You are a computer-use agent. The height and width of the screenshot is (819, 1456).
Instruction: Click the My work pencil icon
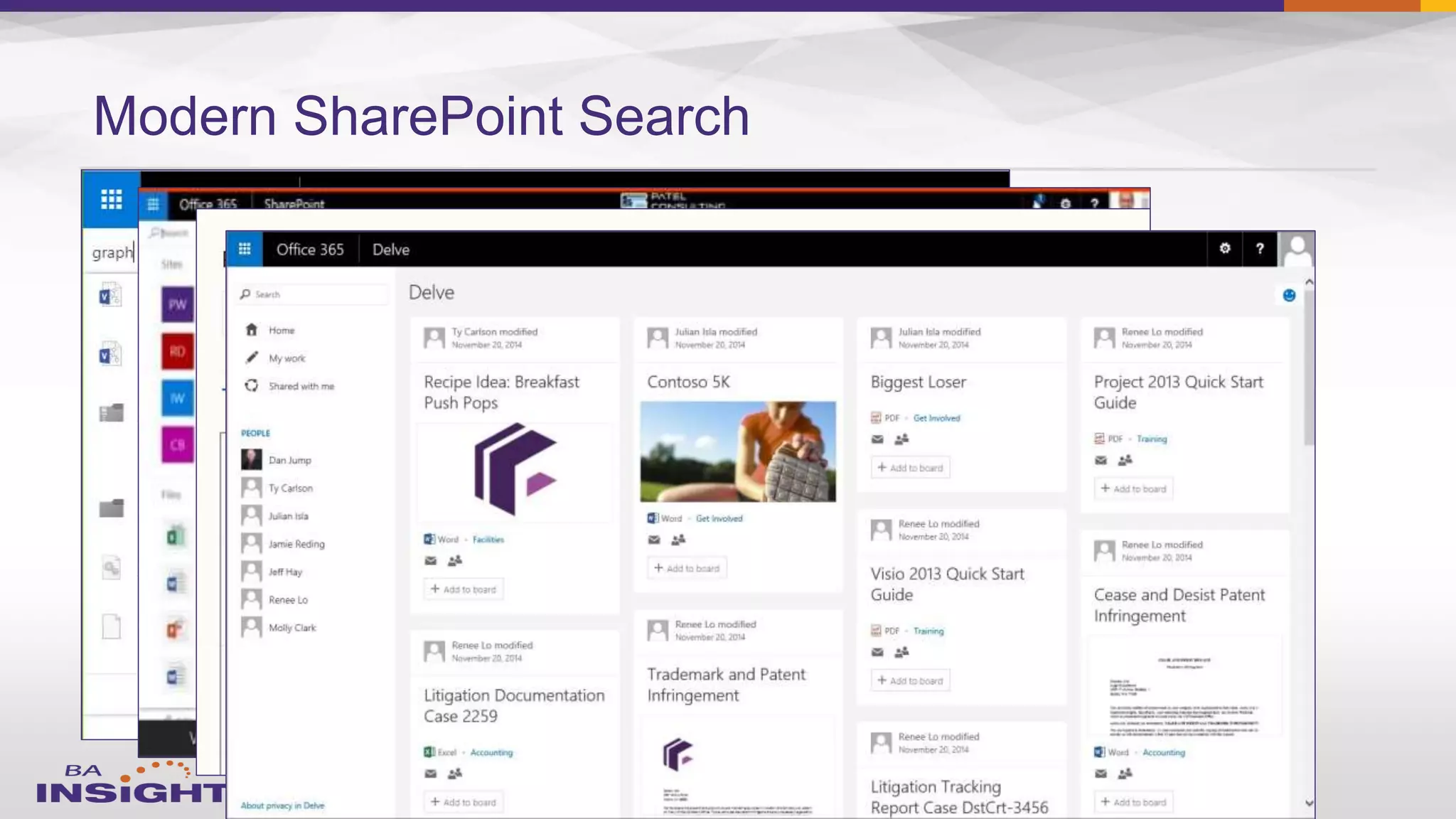(x=251, y=358)
